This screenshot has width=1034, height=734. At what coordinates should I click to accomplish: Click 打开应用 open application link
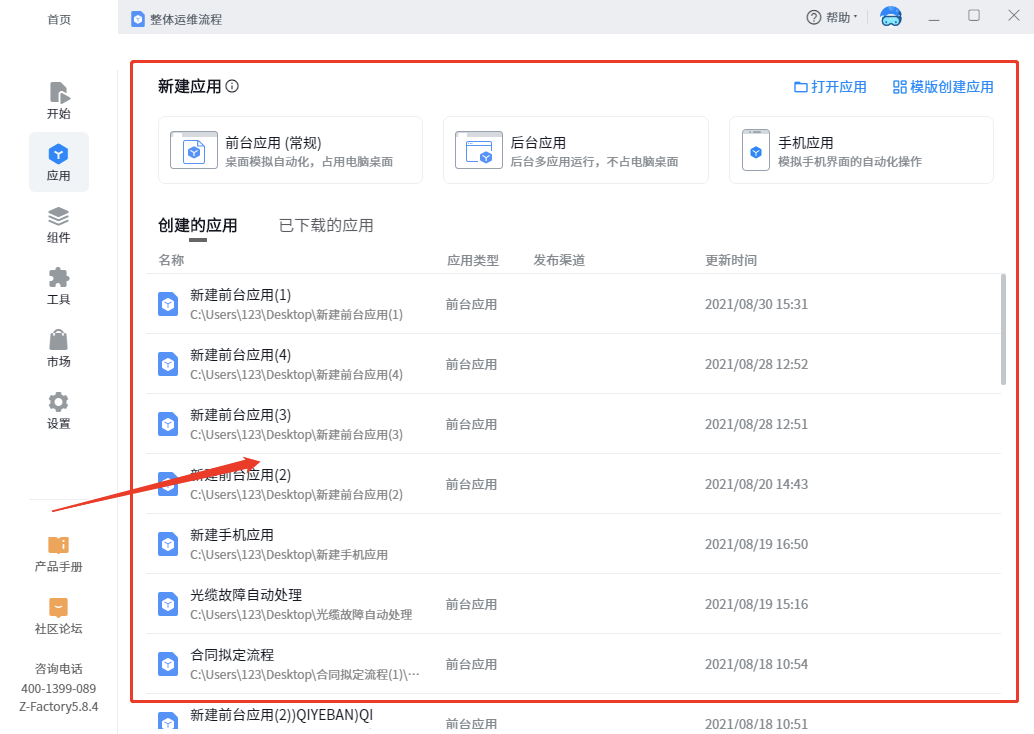830,87
